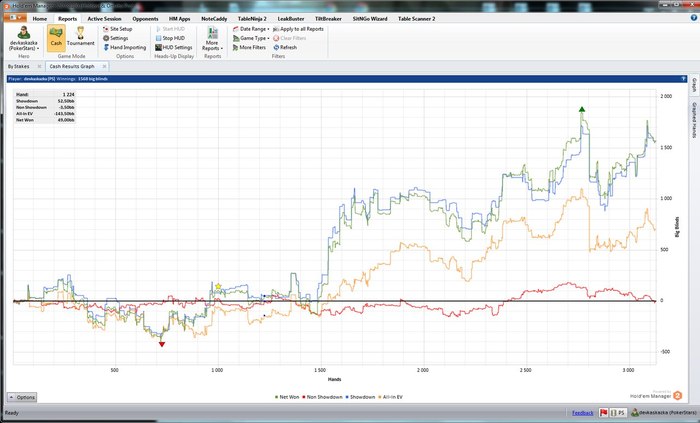Open the LeakBuster tab

pos(291,19)
